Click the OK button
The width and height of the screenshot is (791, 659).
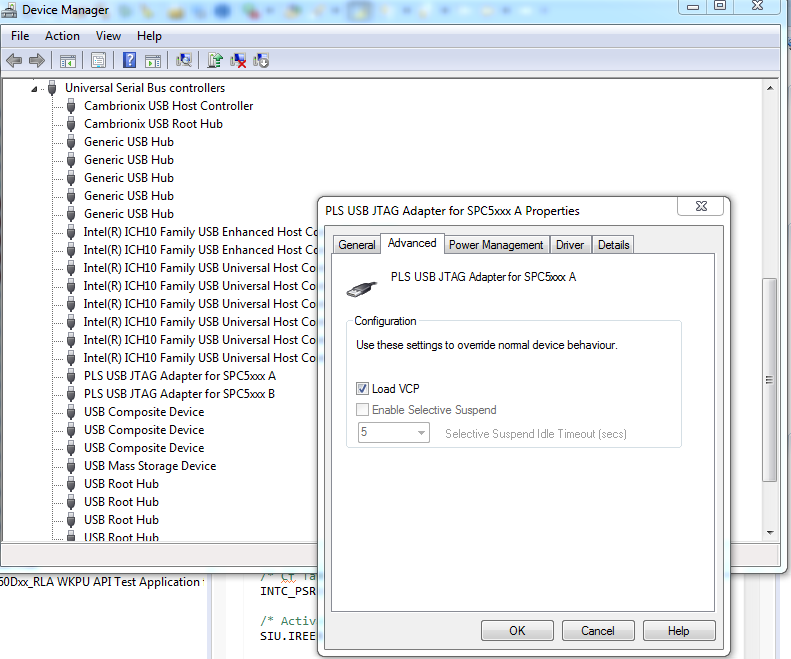click(x=517, y=631)
